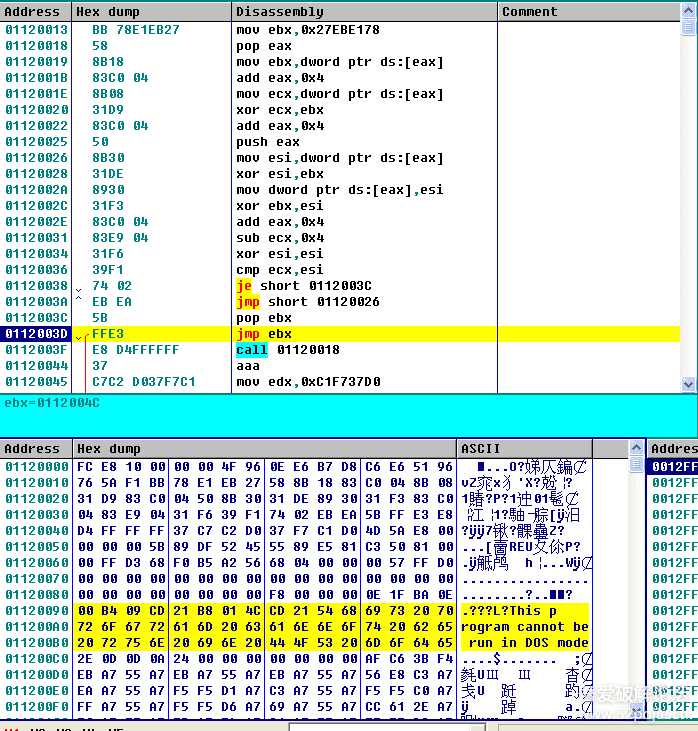The image size is (698, 731).
Task: Click the jump arrow marker beside address 0112003A
Action: (80, 302)
